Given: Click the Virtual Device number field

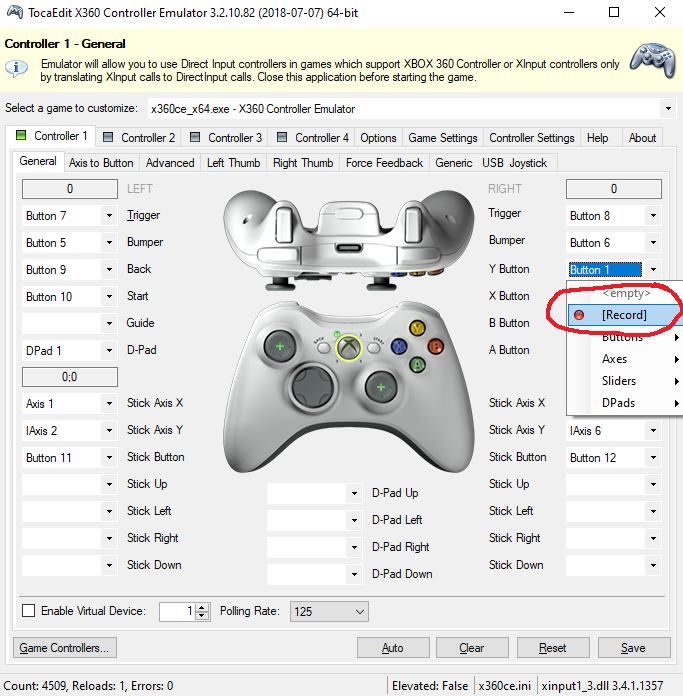Looking at the screenshot, I should 178,611.
